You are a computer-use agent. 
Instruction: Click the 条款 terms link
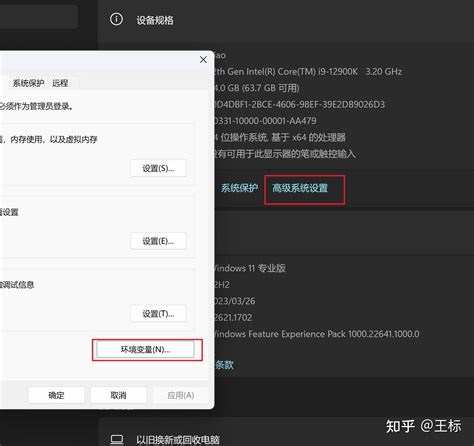coord(224,365)
